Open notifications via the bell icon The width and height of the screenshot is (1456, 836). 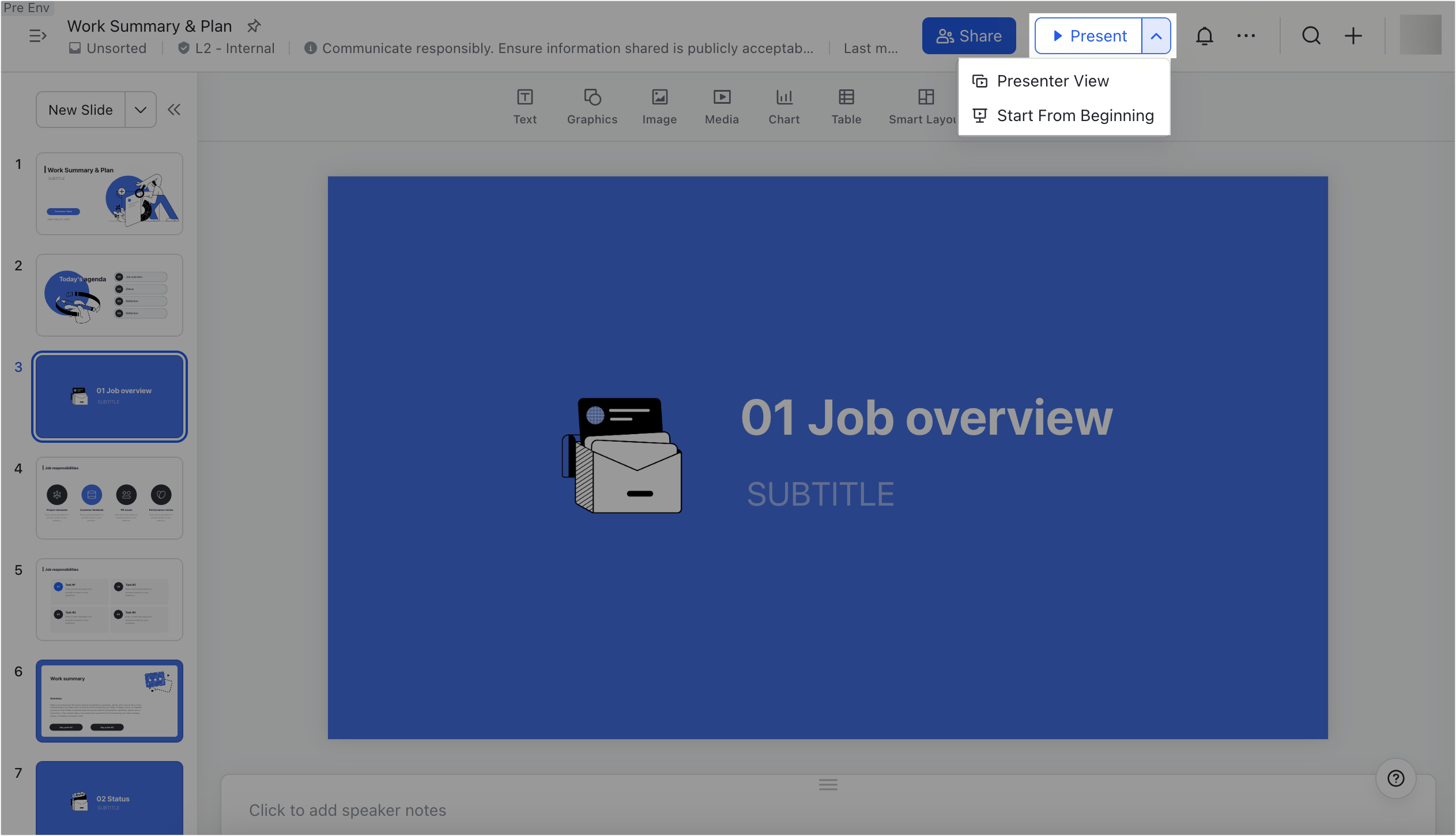click(1205, 35)
